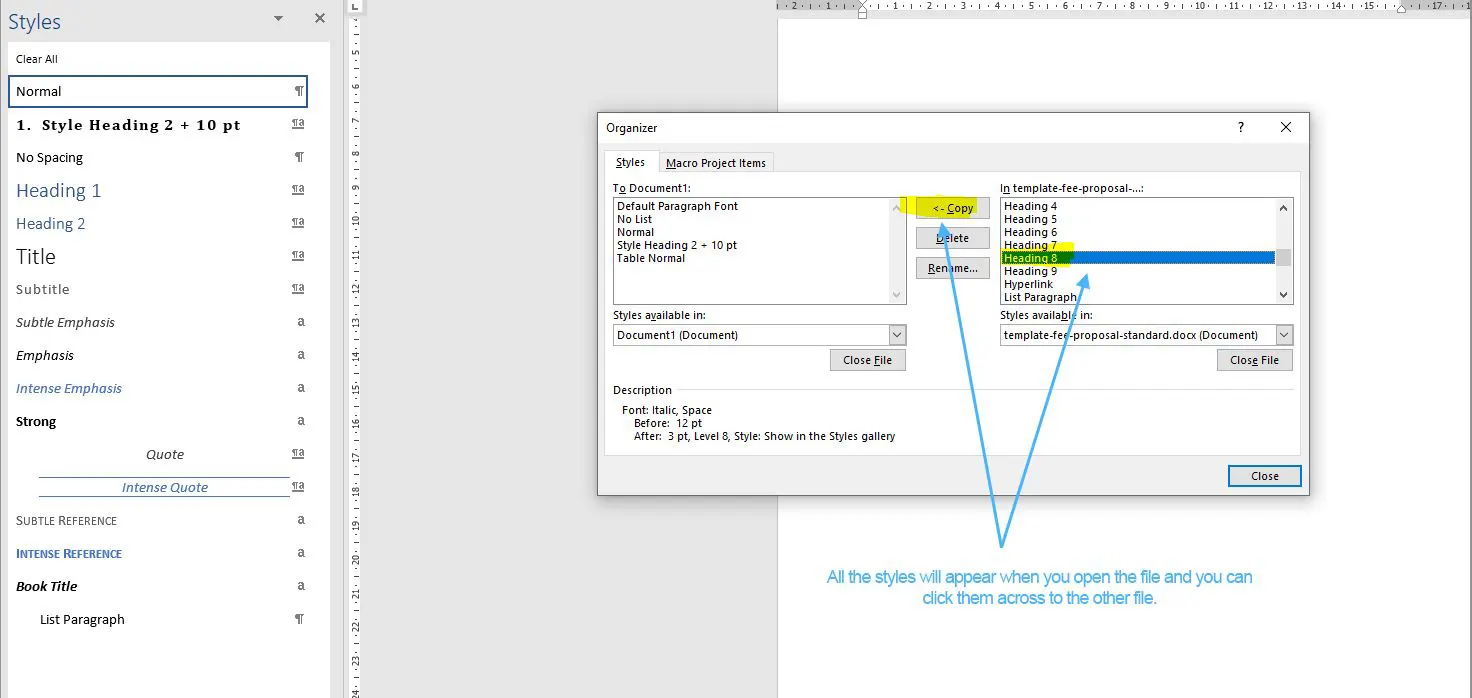Select List Paragraph in Organizer template list
Screen dimensions: 1472x698
click(x=1040, y=297)
